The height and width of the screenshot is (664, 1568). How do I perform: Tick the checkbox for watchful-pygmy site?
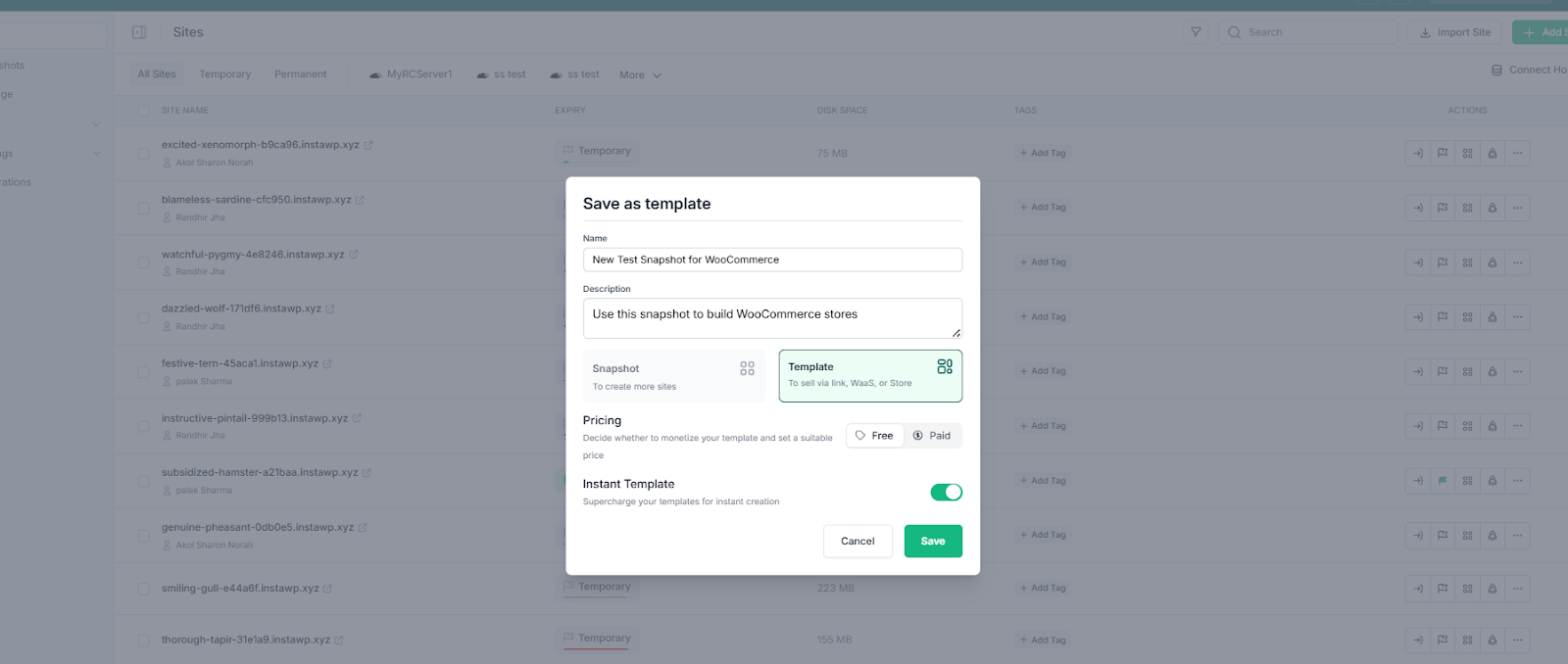[143, 262]
